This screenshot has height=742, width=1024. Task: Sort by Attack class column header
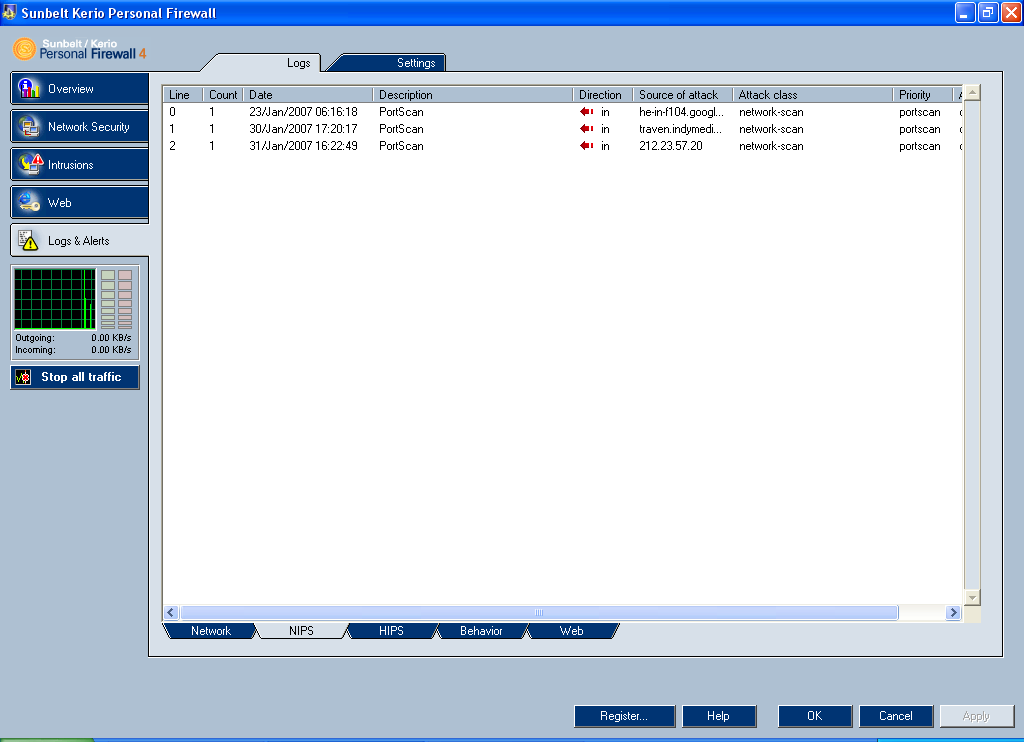click(812, 95)
